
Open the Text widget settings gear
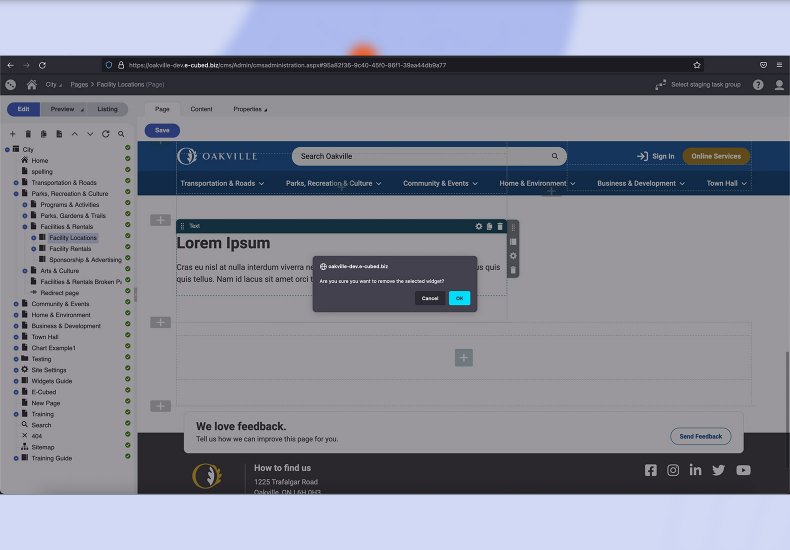click(x=479, y=226)
